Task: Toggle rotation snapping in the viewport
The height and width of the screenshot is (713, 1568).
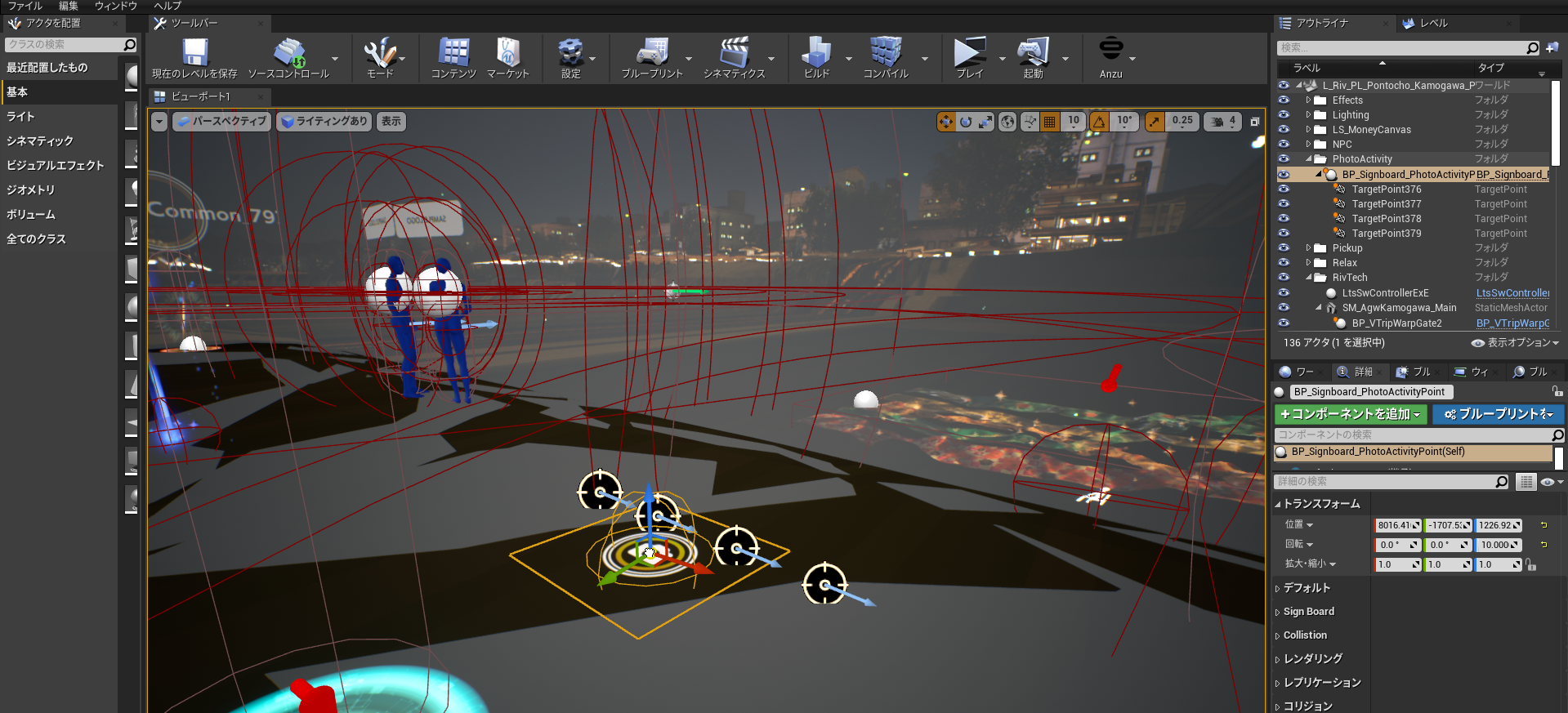Action: [x=1100, y=122]
